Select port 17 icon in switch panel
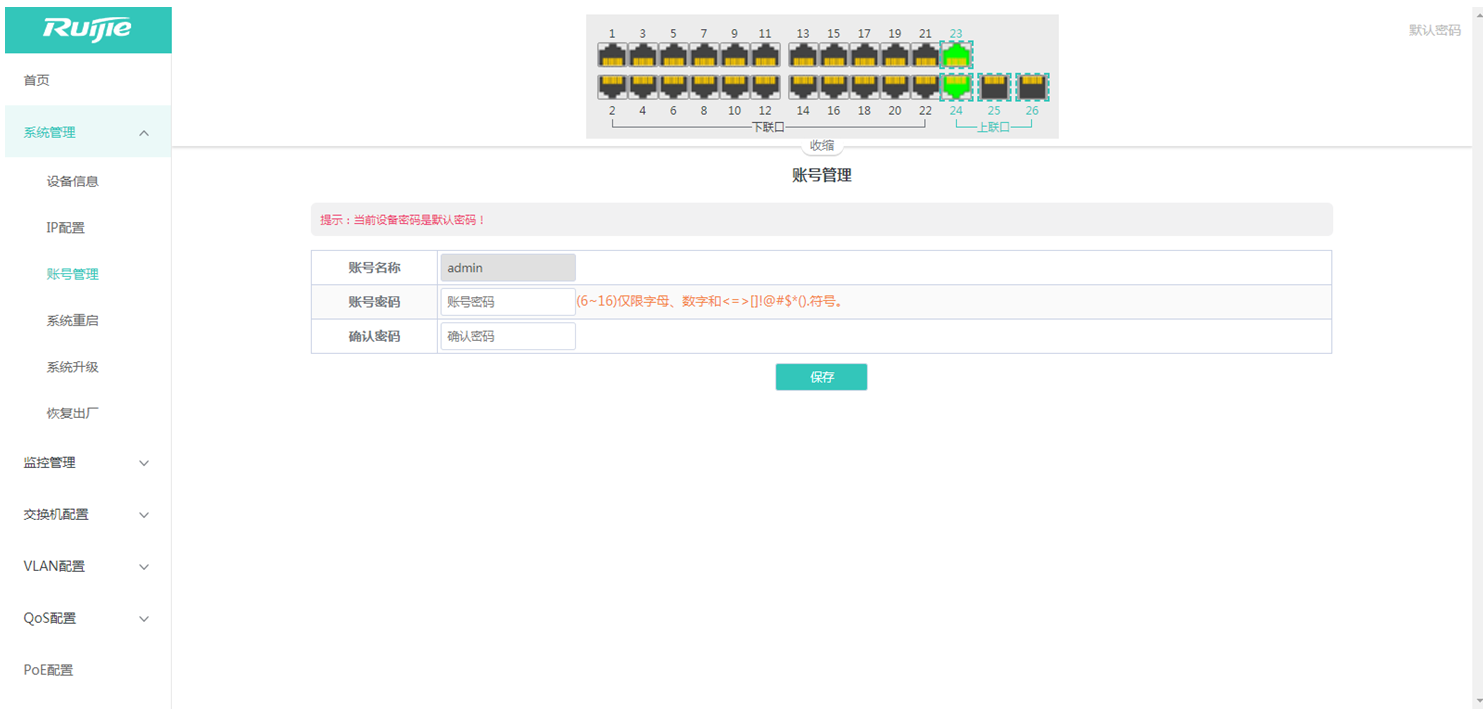Screen dimensions: 1483x712 coord(864,56)
